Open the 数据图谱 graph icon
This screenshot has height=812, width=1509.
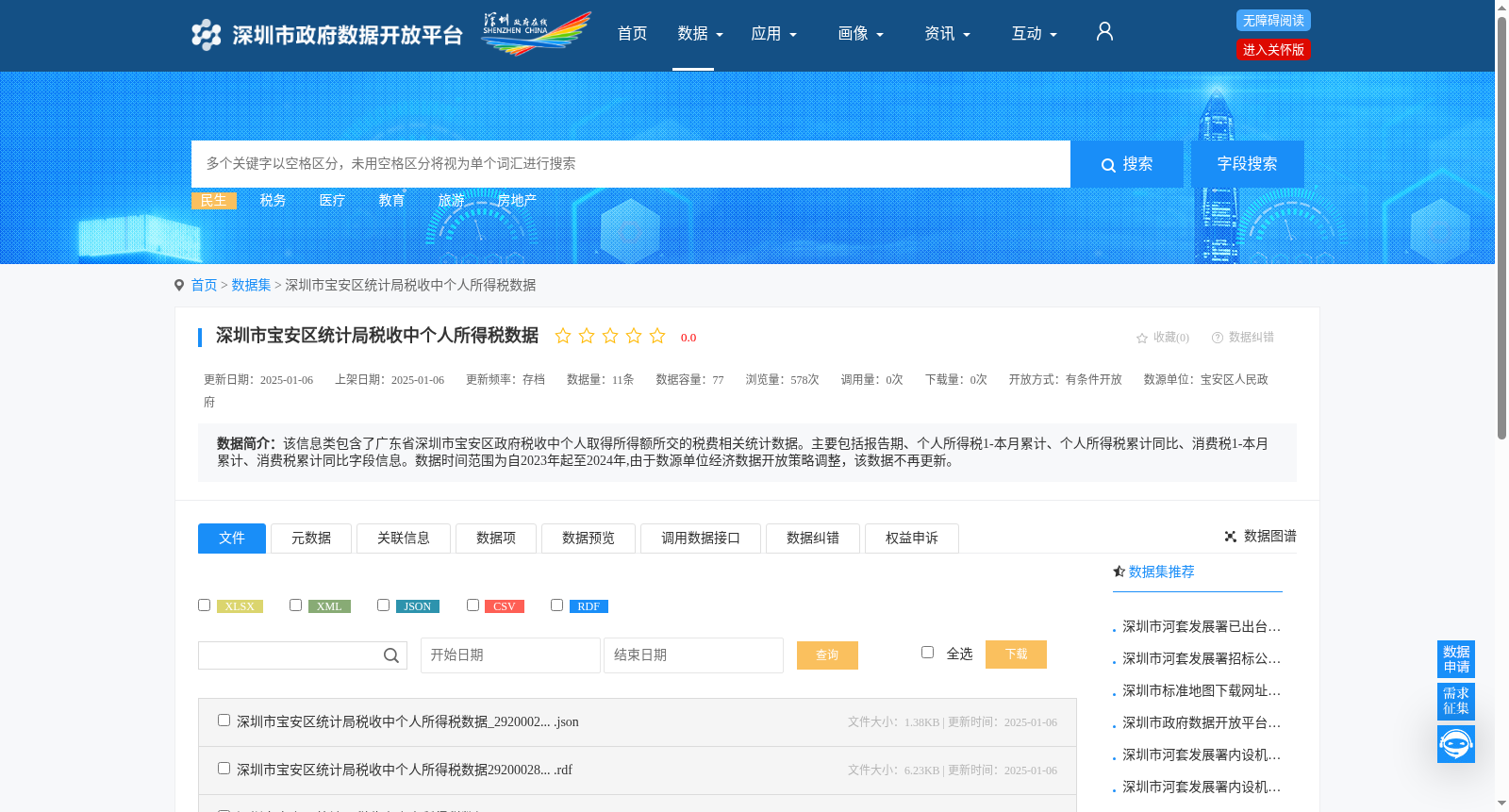point(1231,537)
